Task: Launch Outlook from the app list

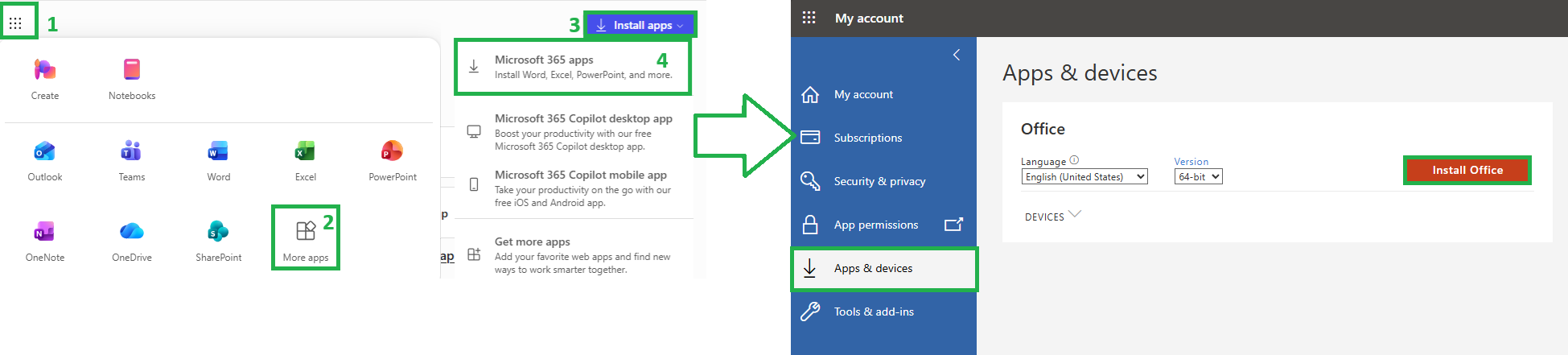Action: coord(45,161)
